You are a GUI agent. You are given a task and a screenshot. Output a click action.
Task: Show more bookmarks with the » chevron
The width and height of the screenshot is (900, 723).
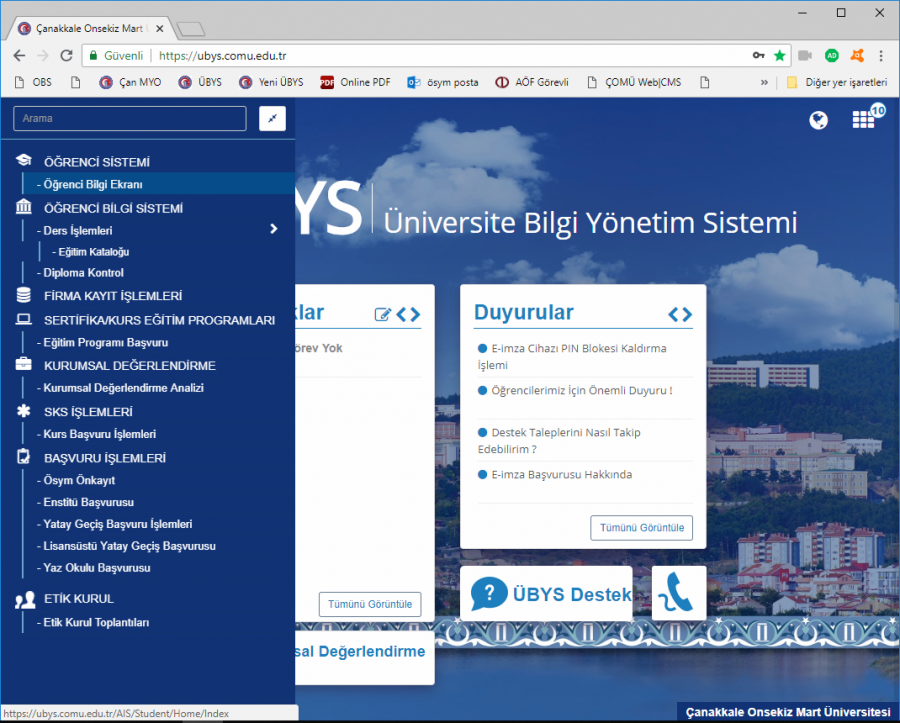(764, 82)
